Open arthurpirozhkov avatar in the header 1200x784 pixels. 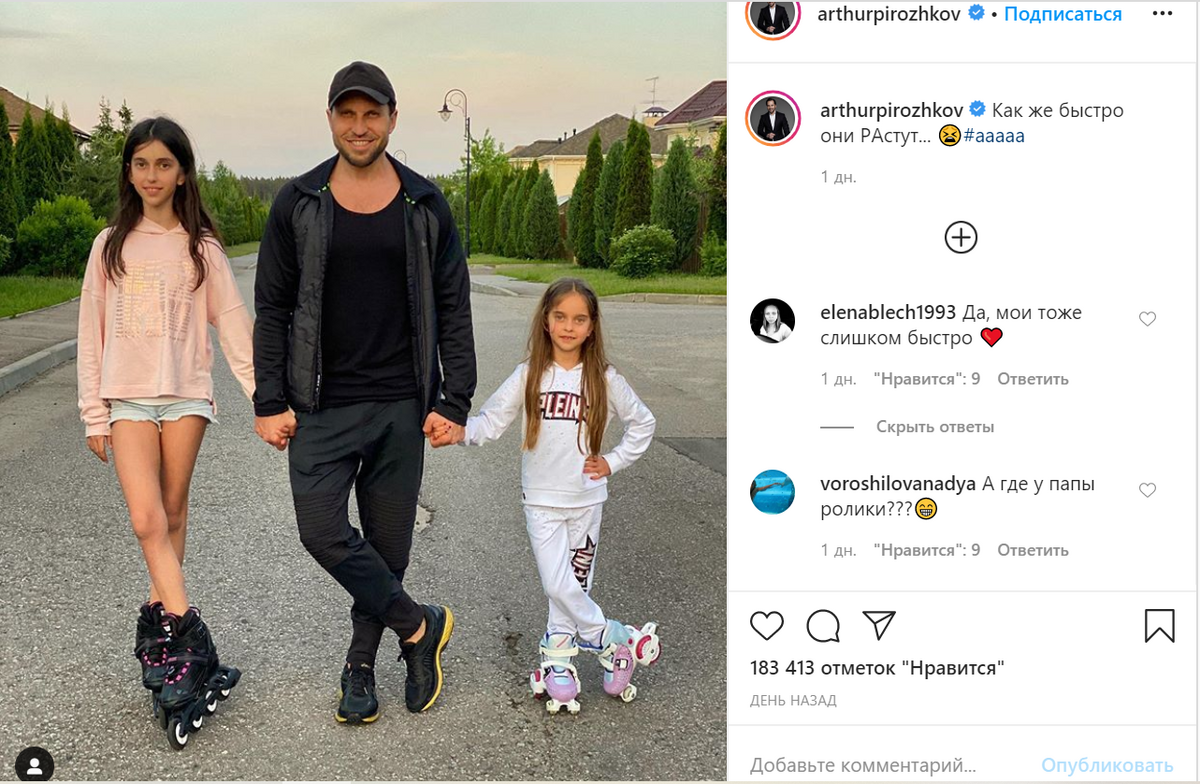[x=772, y=14]
